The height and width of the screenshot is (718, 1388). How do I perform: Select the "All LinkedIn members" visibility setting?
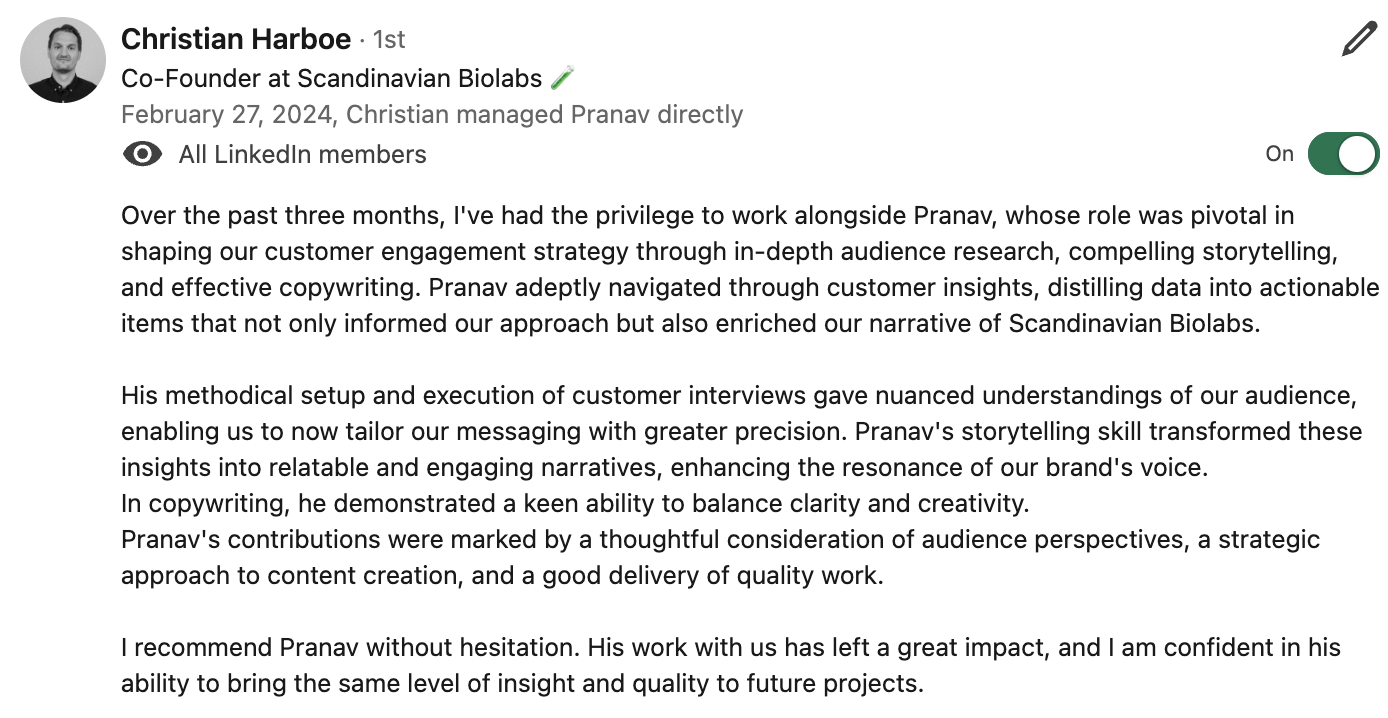coord(302,154)
